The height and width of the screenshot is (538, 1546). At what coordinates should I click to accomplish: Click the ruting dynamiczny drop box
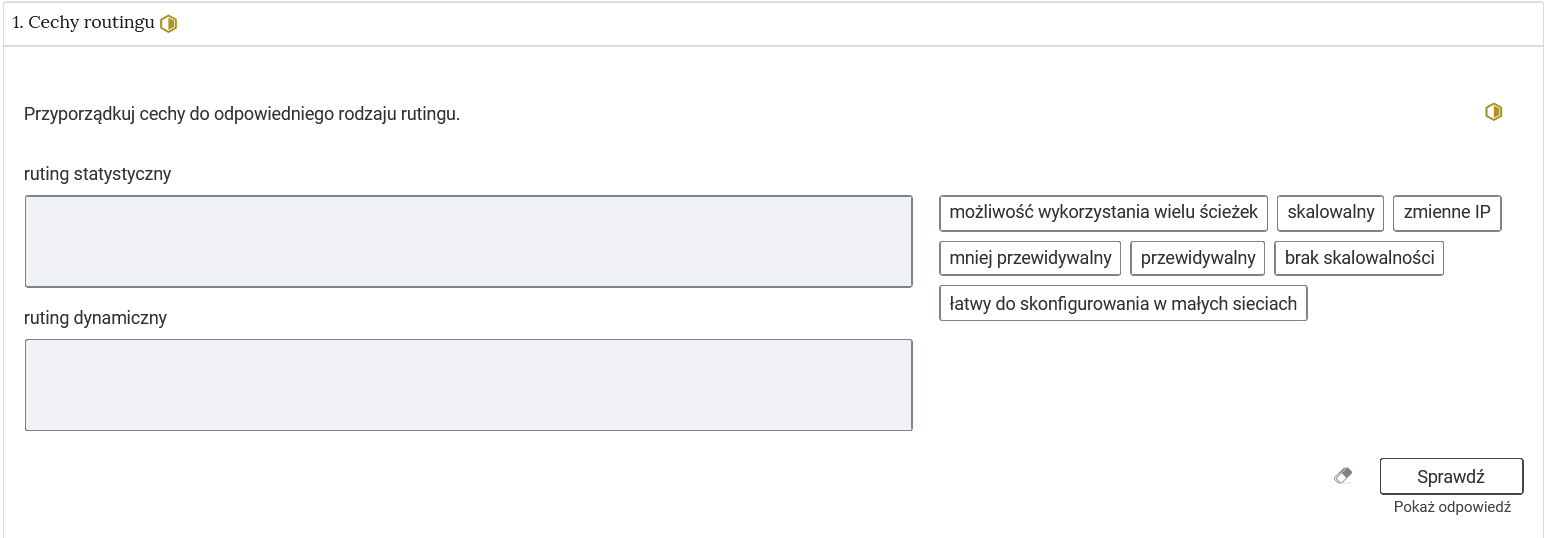(x=469, y=385)
